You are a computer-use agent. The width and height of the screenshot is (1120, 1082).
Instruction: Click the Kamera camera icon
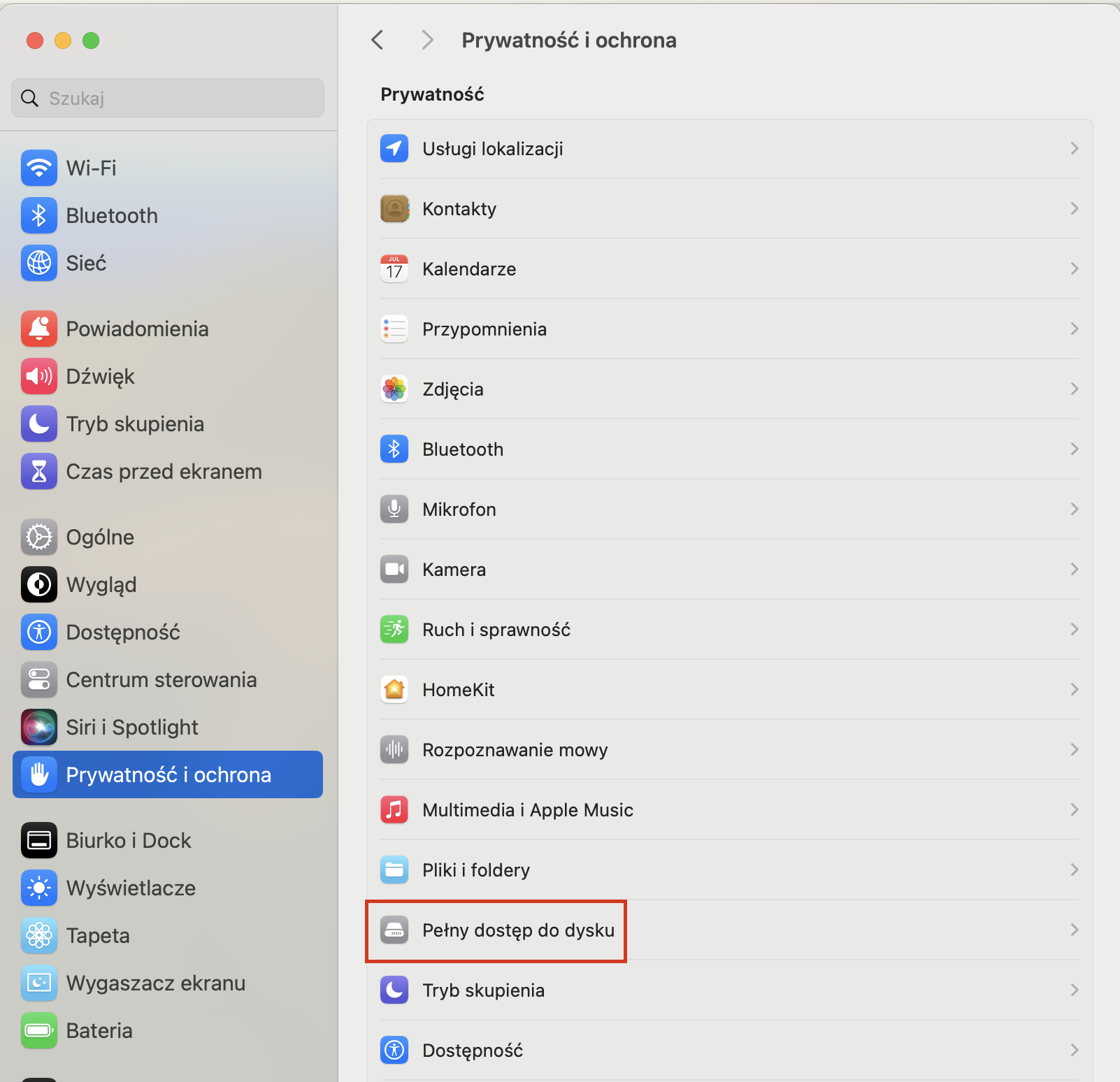(x=394, y=569)
